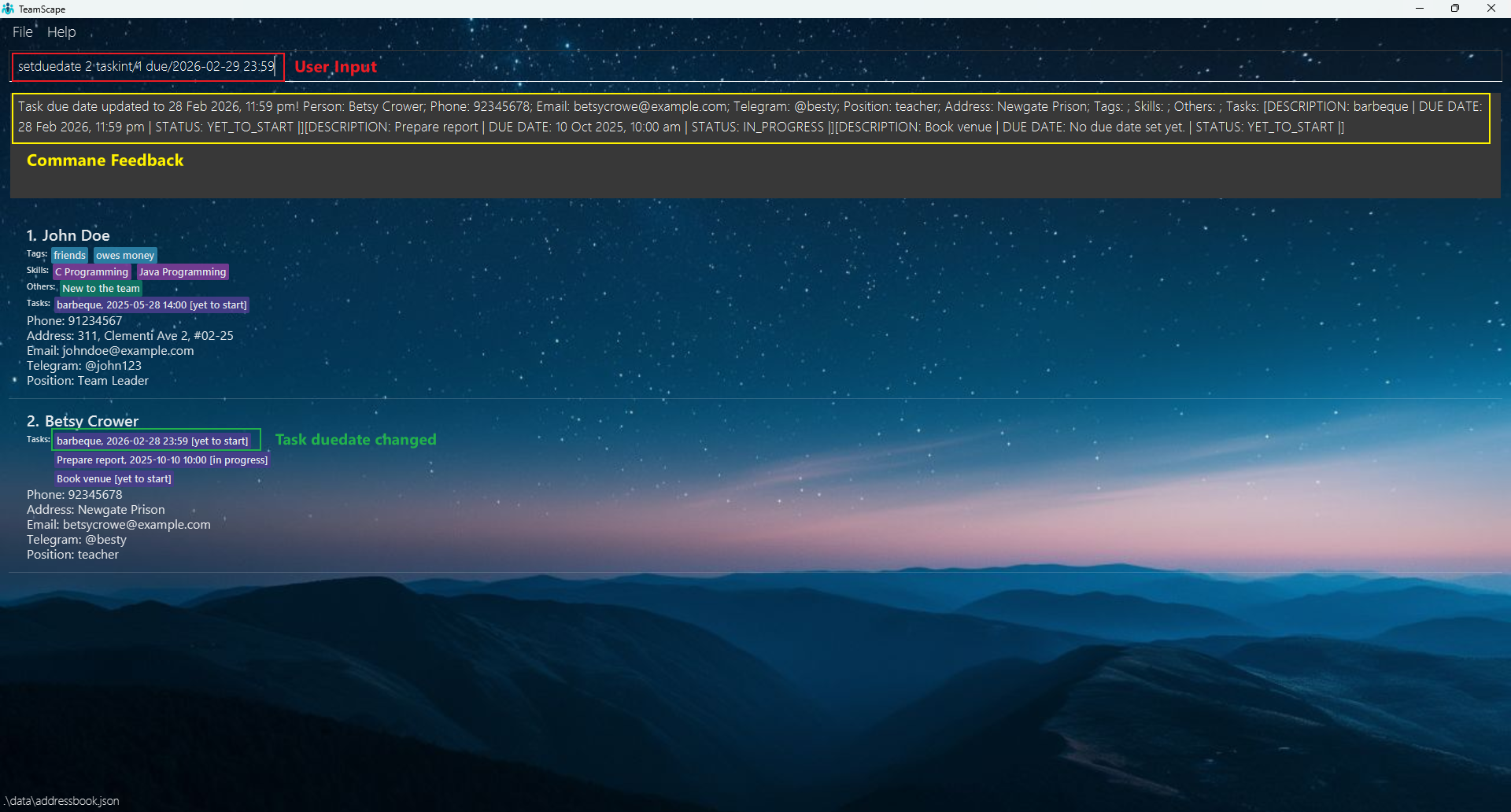Open the File menu

22,32
